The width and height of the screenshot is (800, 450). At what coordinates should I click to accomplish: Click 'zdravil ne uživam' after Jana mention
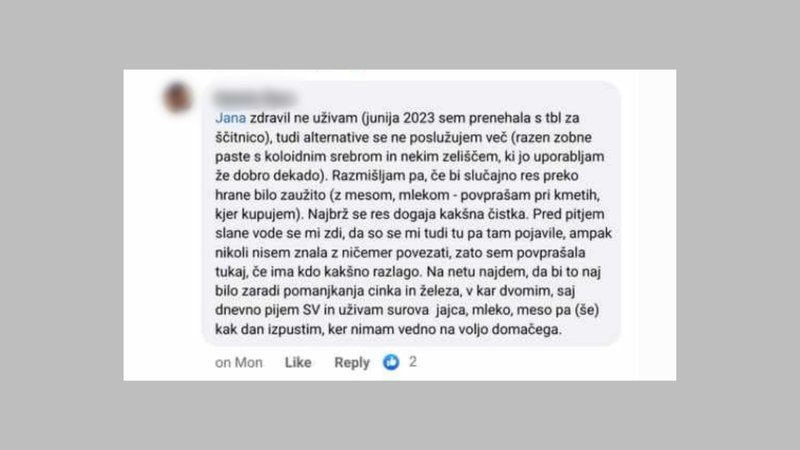[304, 118]
